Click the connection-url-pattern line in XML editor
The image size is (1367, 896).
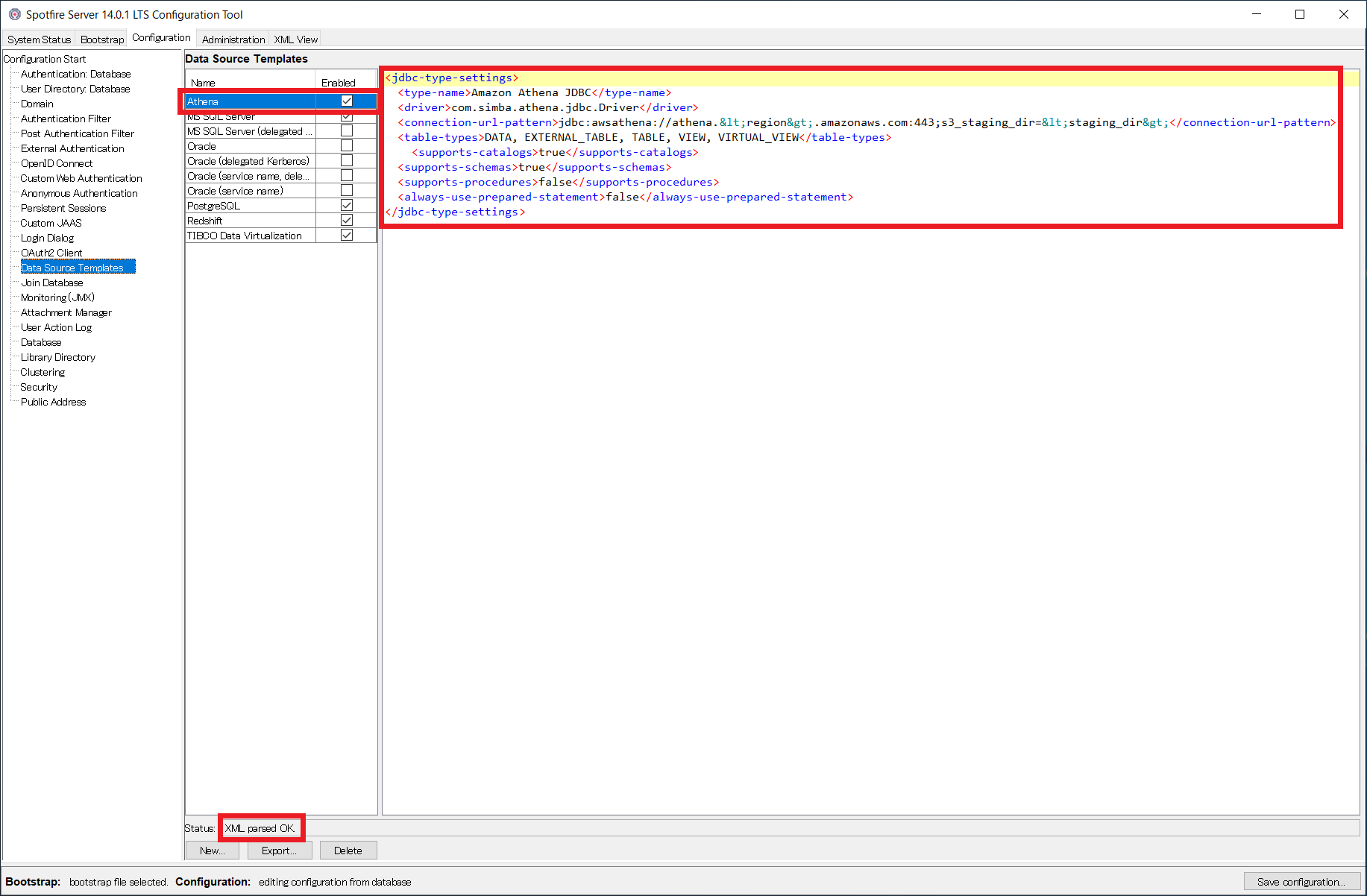pos(867,122)
